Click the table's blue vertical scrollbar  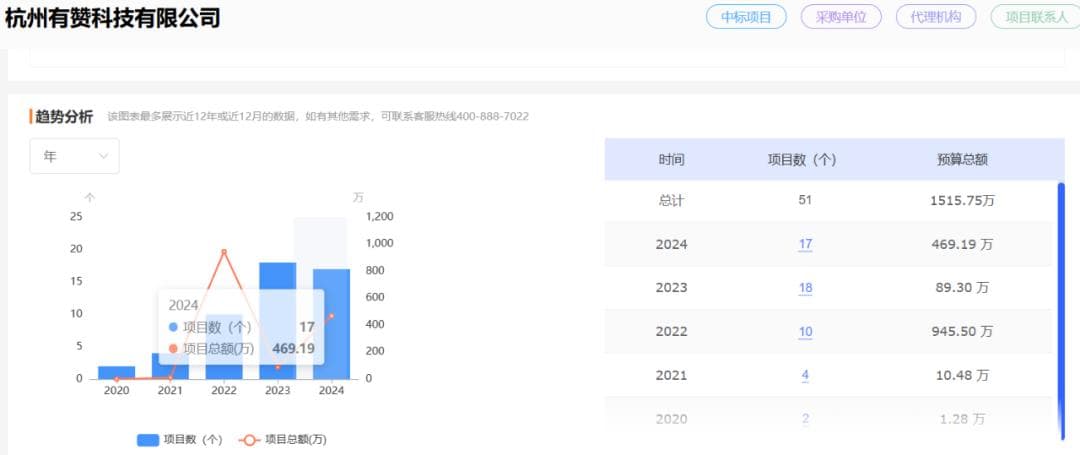click(1061, 310)
